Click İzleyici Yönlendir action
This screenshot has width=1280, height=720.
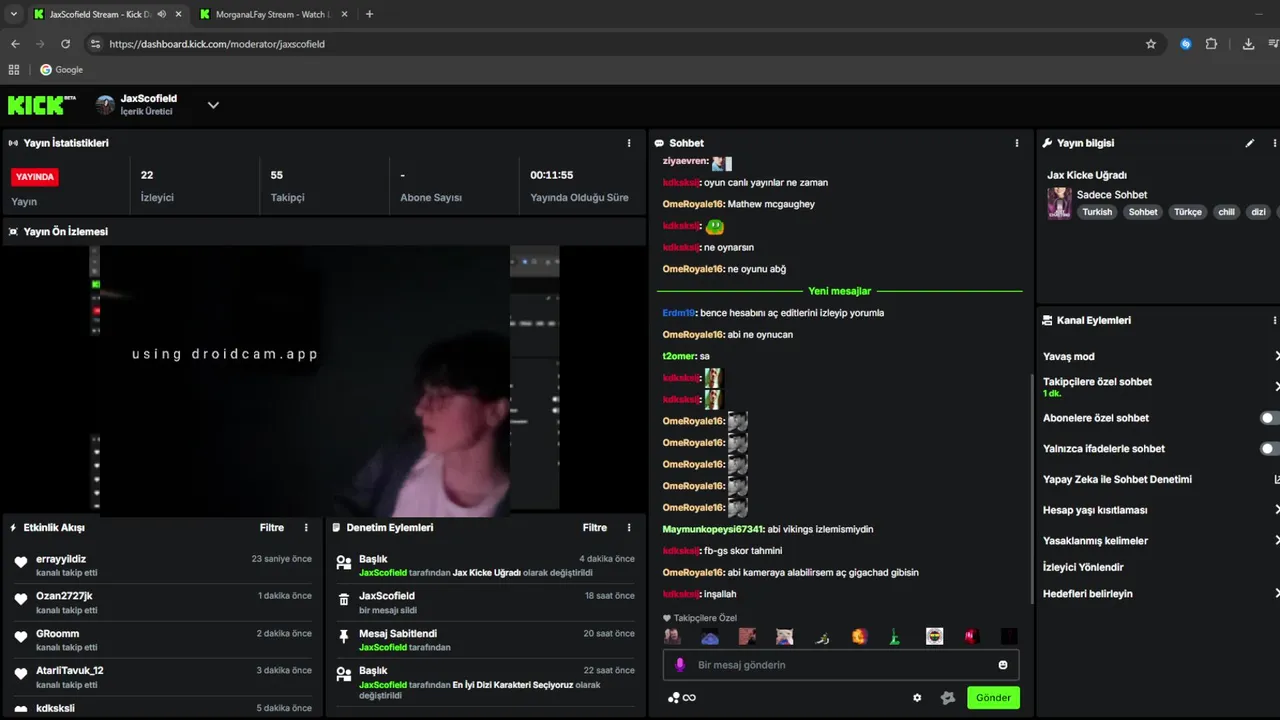click(1083, 567)
